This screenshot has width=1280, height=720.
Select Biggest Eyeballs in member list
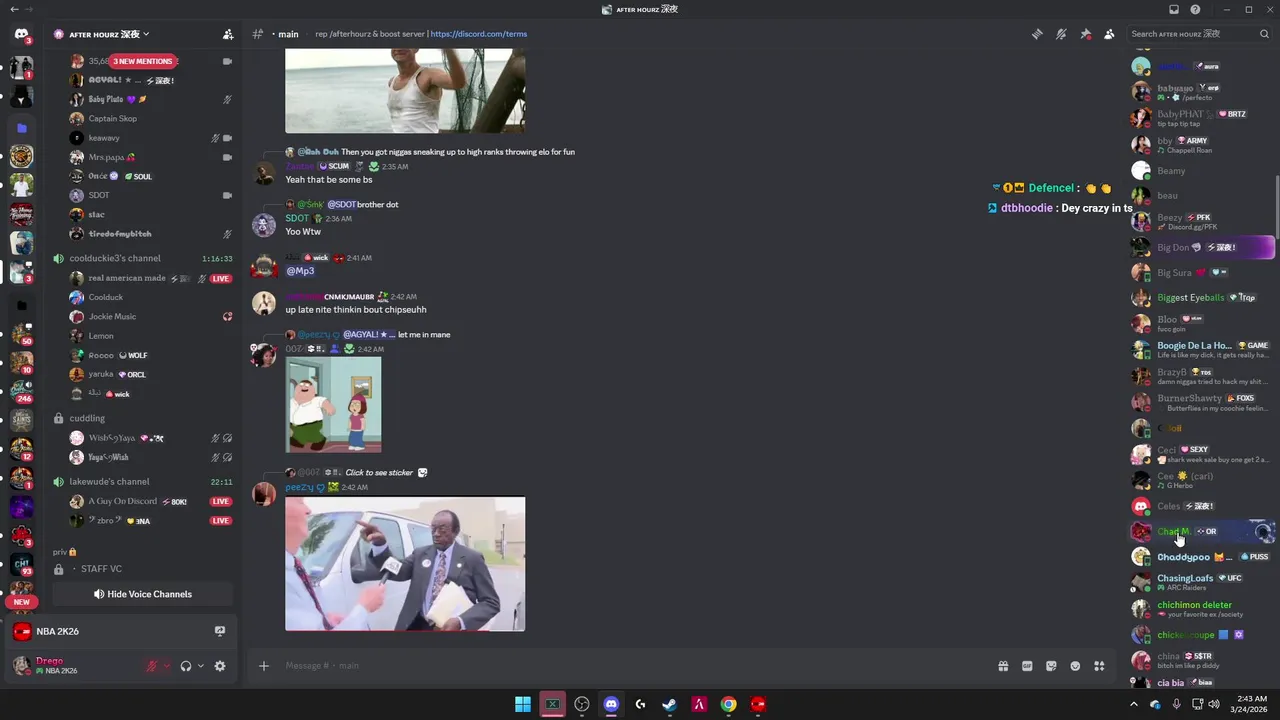click(1202, 298)
